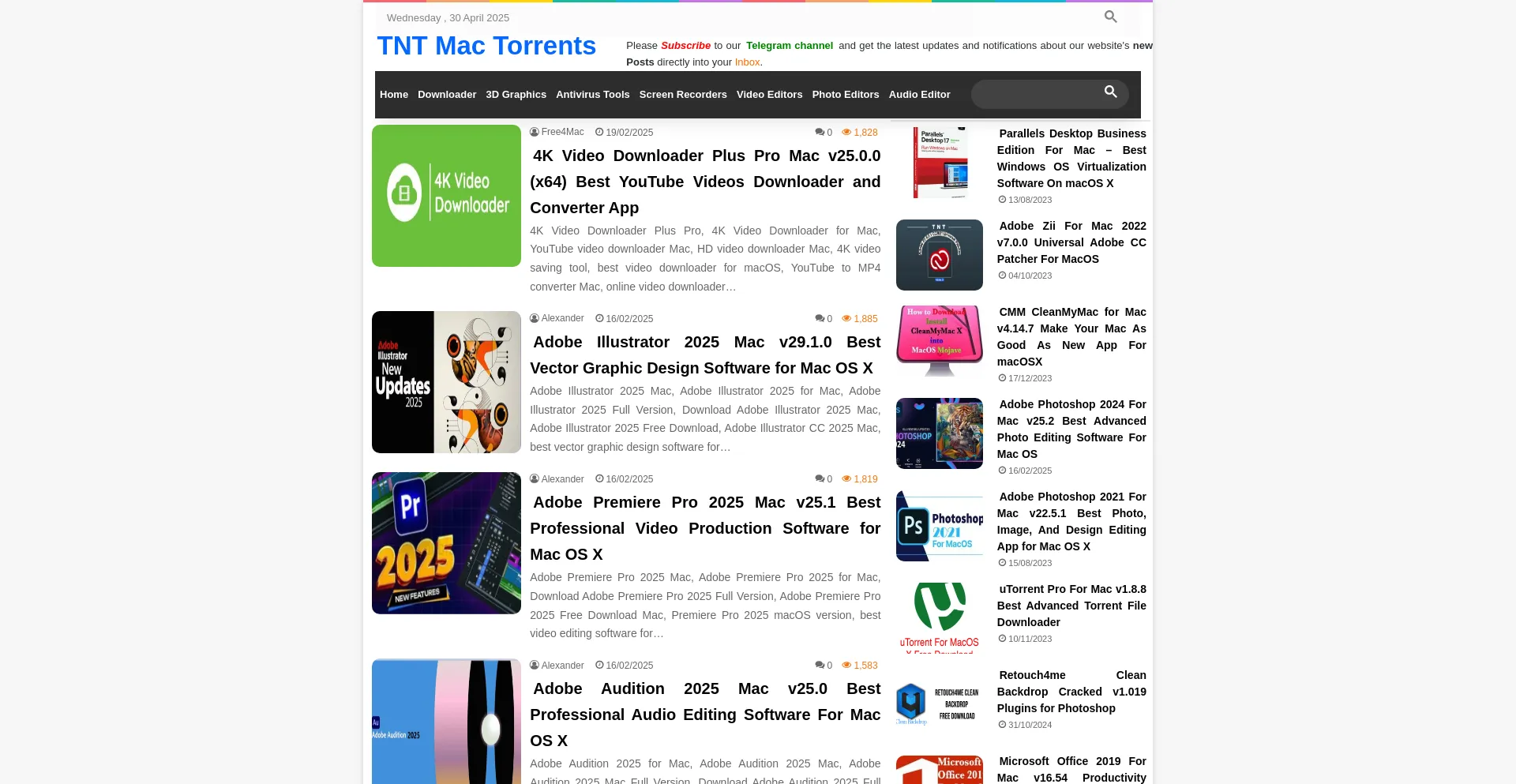Open the Parallels Desktop sidebar thumbnail
Viewport: 1516px width, 784px height.
tap(940, 163)
